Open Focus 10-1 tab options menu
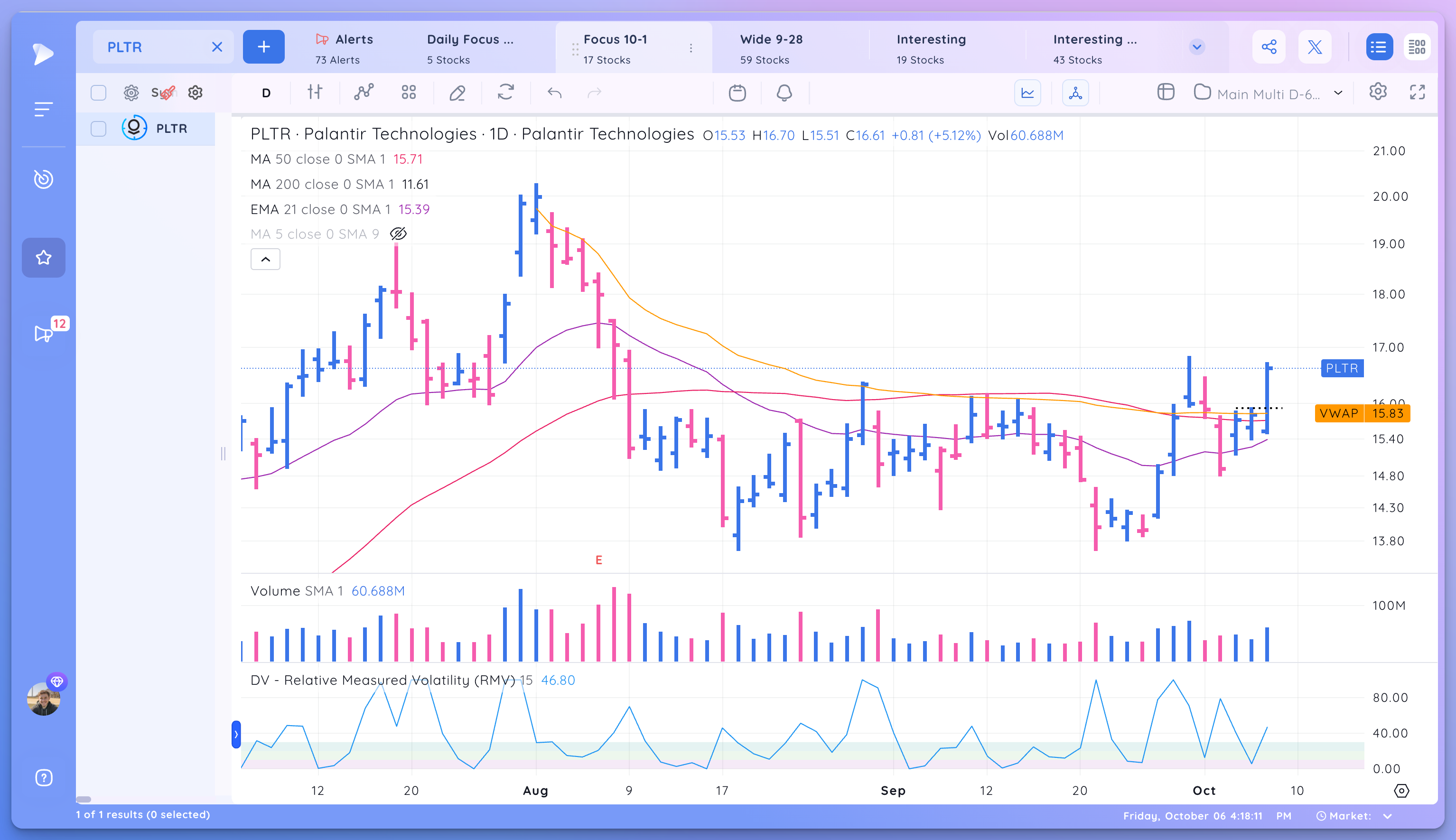The height and width of the screenshot is (840, 1456). [691, 48]
